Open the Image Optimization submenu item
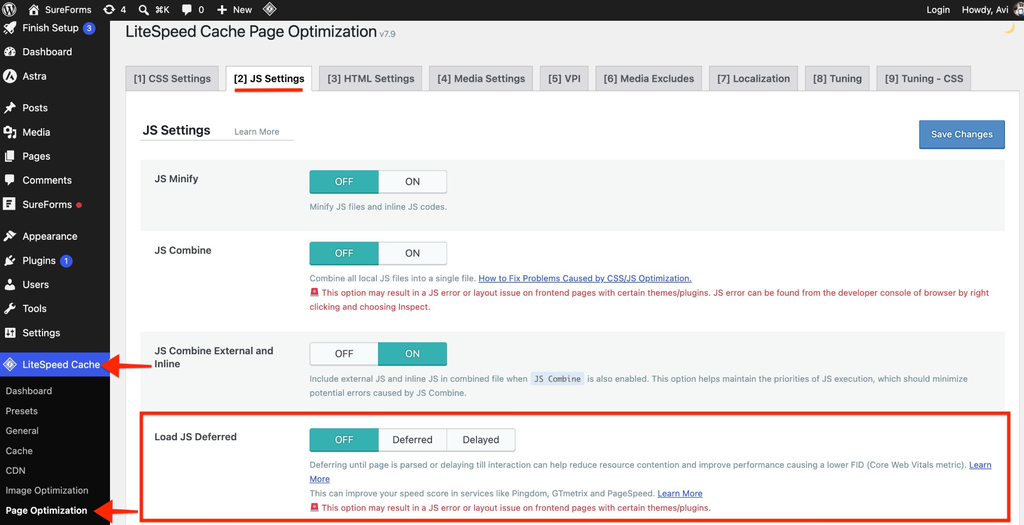1024x525 pixels. coord(47,491)
